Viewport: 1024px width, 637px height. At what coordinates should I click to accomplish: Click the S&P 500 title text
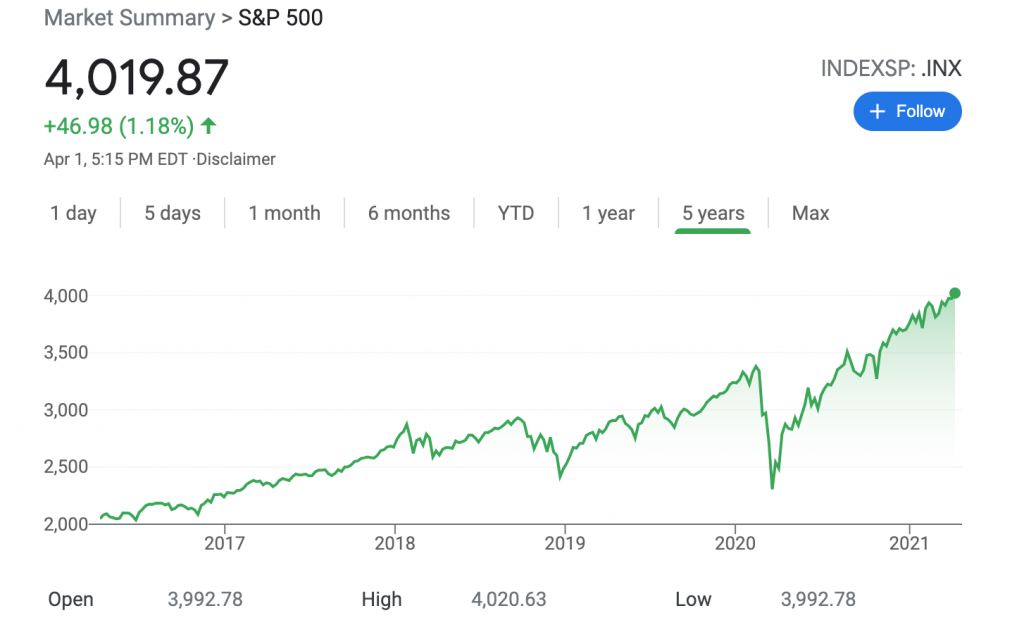280,18
